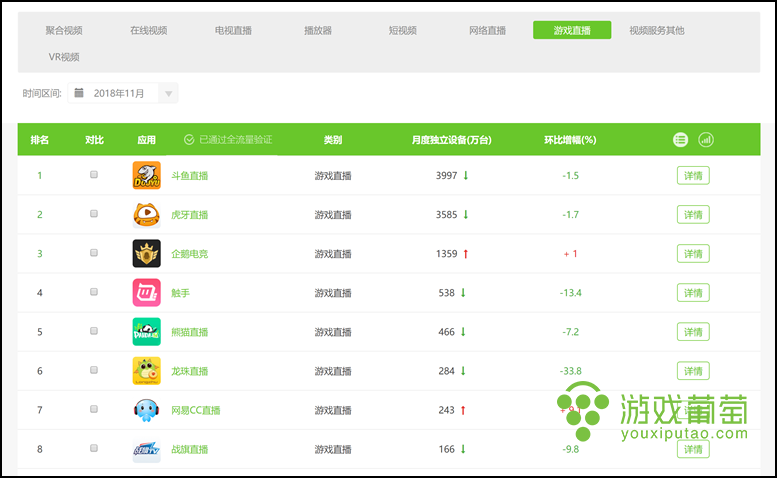Screen dimensions: 777x478
Task: Click the -7.2 growth value
Action: pos(570,332)
